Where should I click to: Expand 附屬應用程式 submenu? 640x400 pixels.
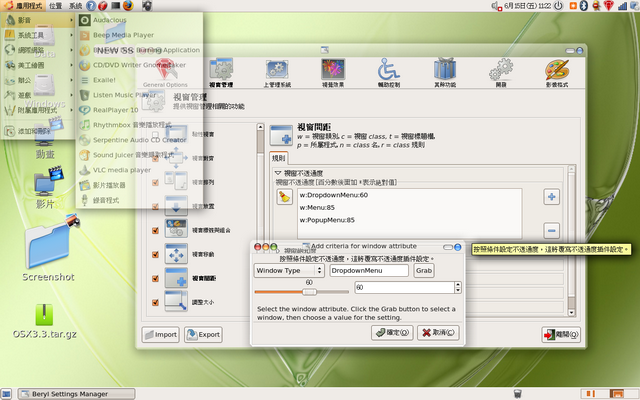tap(38, 110)
